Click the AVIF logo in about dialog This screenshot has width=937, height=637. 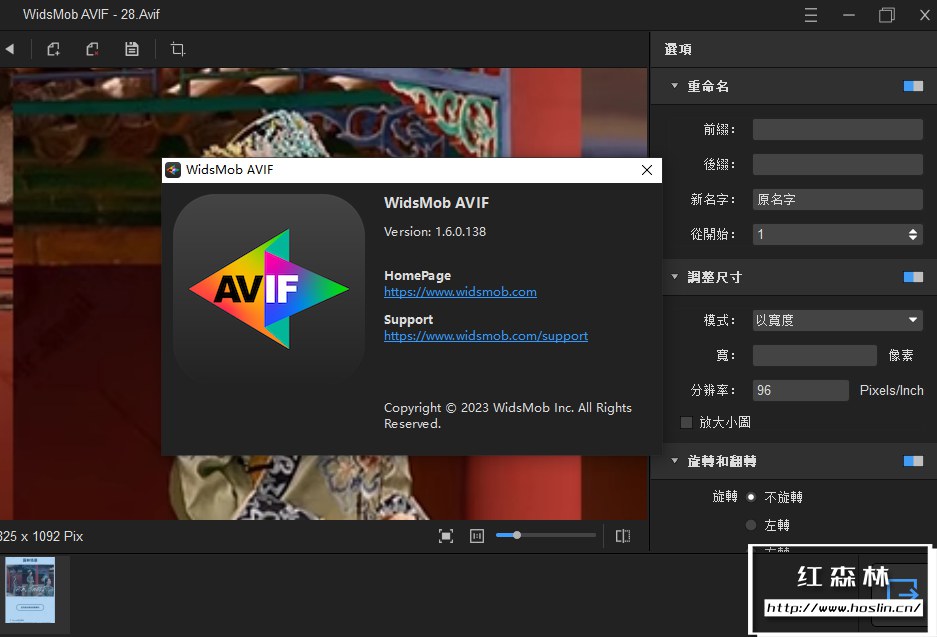269,289
